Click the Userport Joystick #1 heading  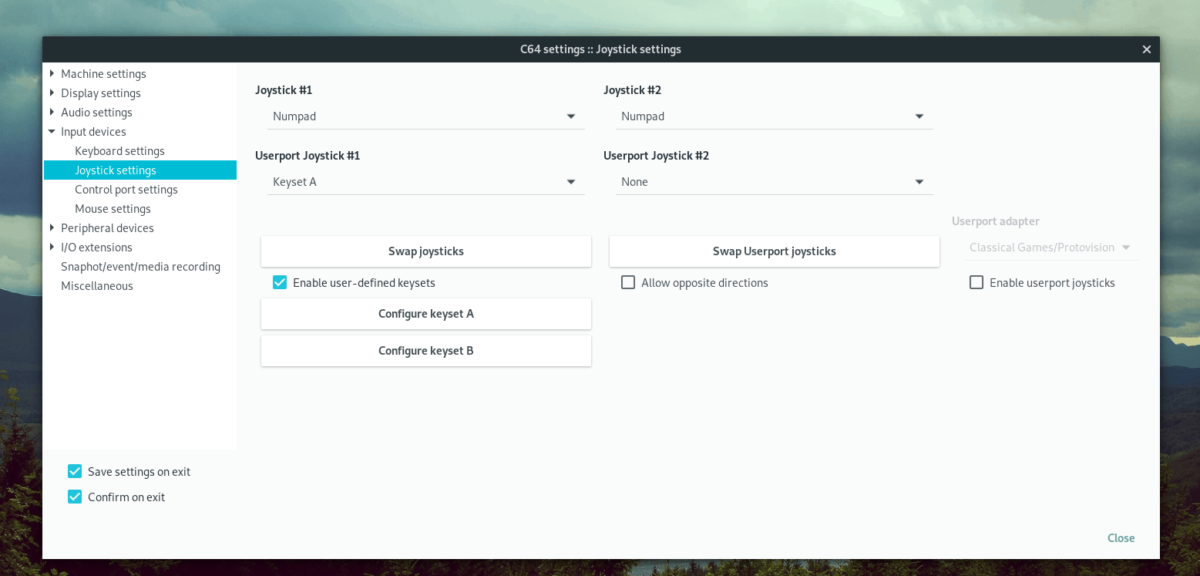click(x=307, y=156)
